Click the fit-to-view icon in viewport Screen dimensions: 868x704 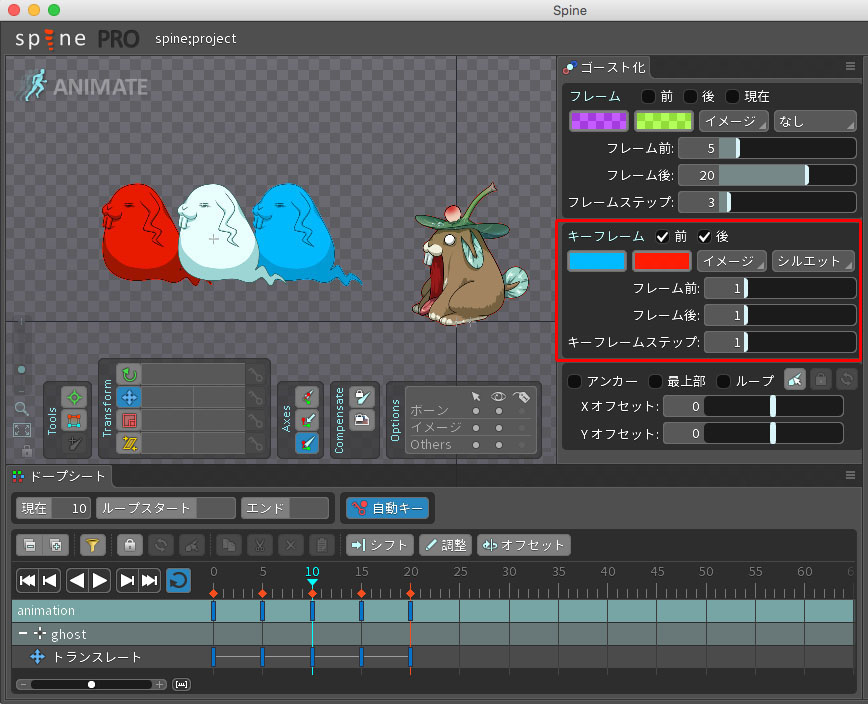coord(22,430)
